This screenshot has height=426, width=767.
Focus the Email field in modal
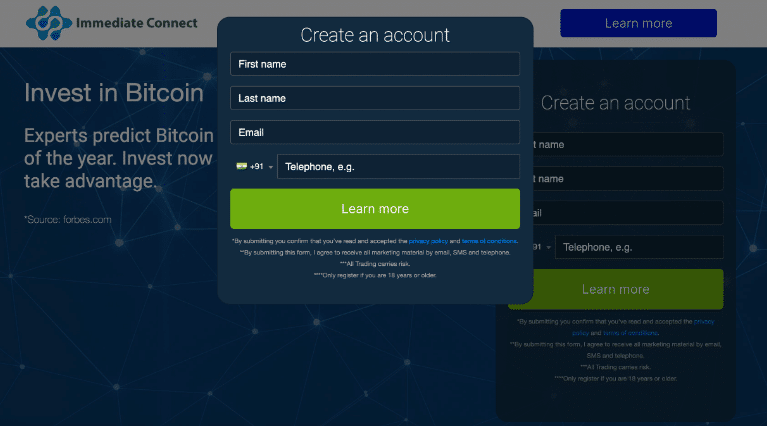[375, 133]
